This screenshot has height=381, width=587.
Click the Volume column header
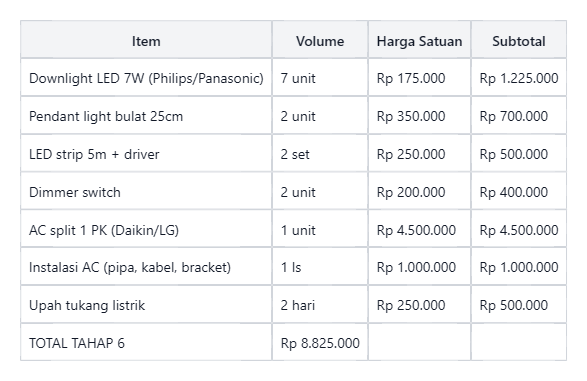click(x=320, y=40)
